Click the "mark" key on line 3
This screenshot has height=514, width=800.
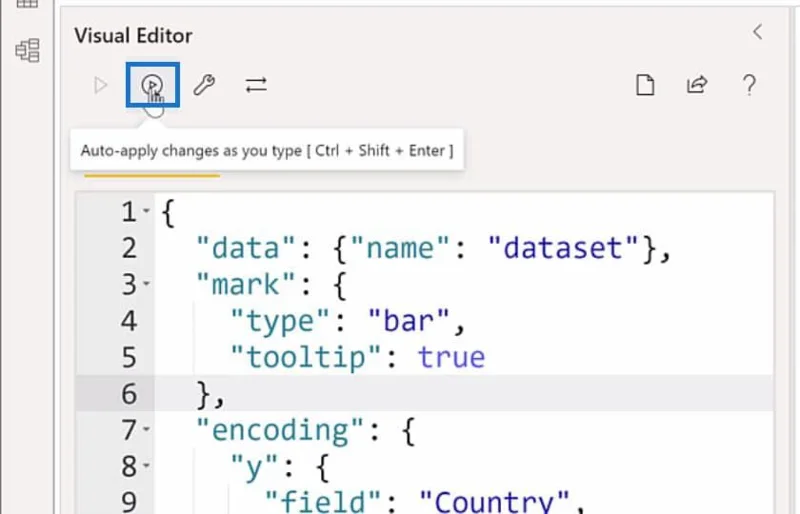click(245, 284)
